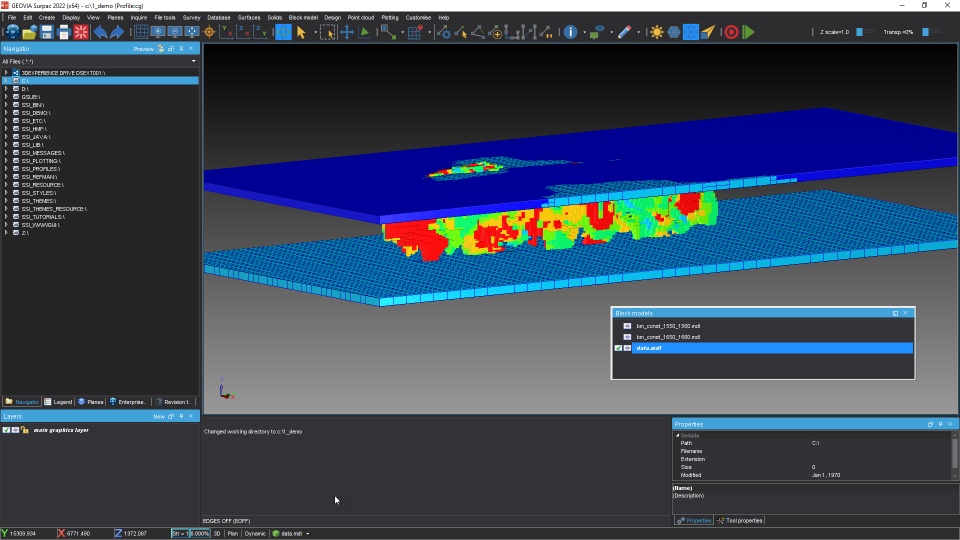The image size is (960, 540).
Task: Click the Undo arrow icon
Action: click(100, 32)
